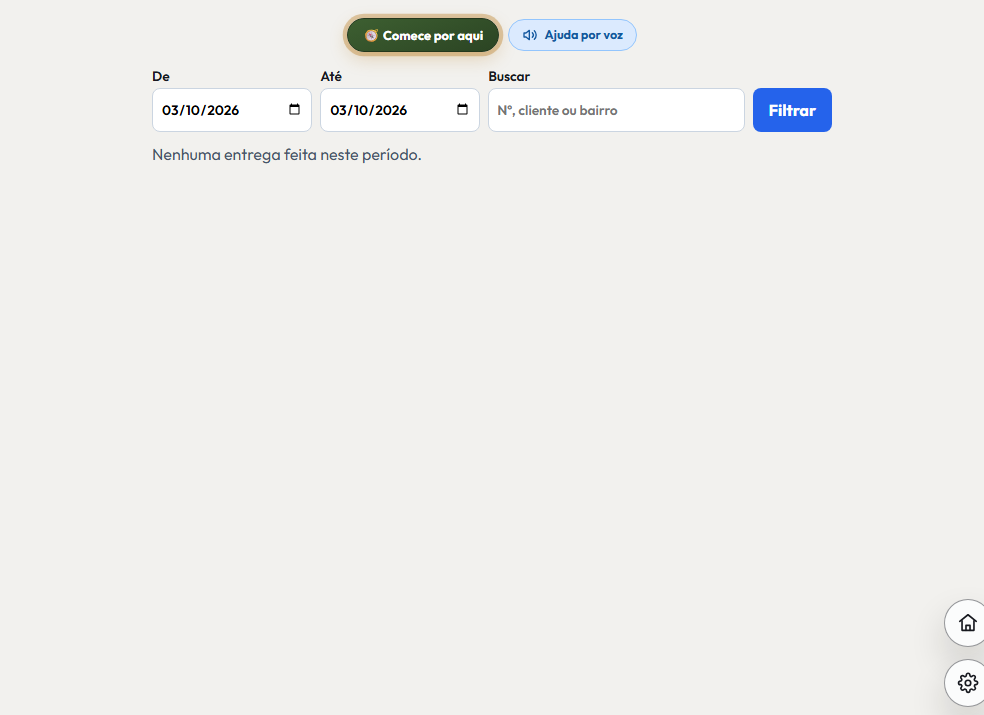This screenshot has width=984, height=715.
Task: Click the Nenhuma entrega feita neste período message
Action: tap(287, 154)
